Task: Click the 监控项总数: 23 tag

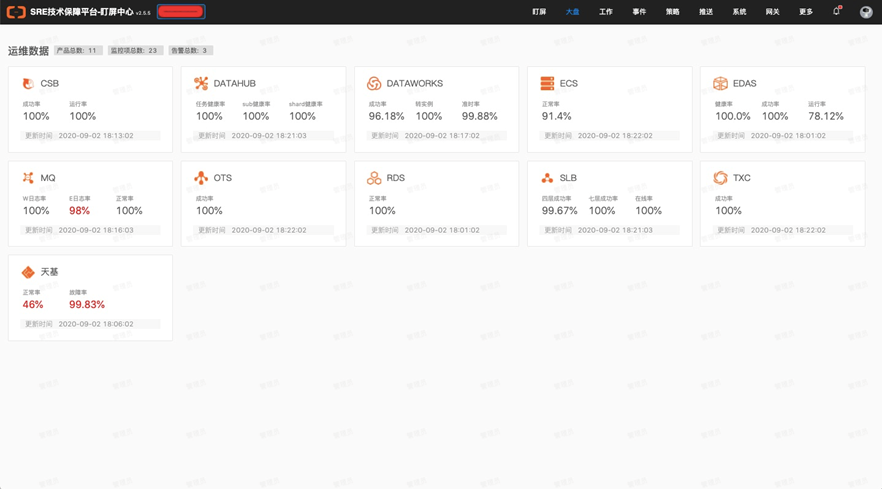Action: click(136, 50)
